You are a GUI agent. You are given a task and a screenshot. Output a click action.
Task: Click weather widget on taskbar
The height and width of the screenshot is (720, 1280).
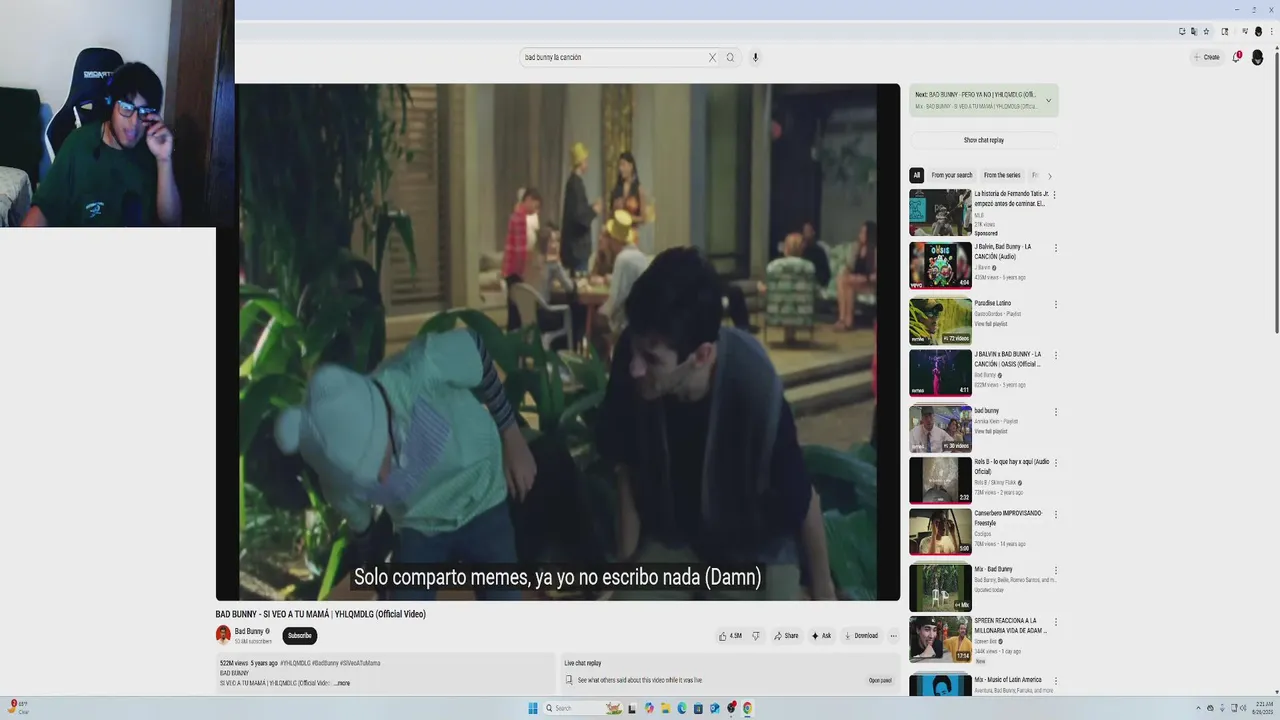tap(18, 708)
